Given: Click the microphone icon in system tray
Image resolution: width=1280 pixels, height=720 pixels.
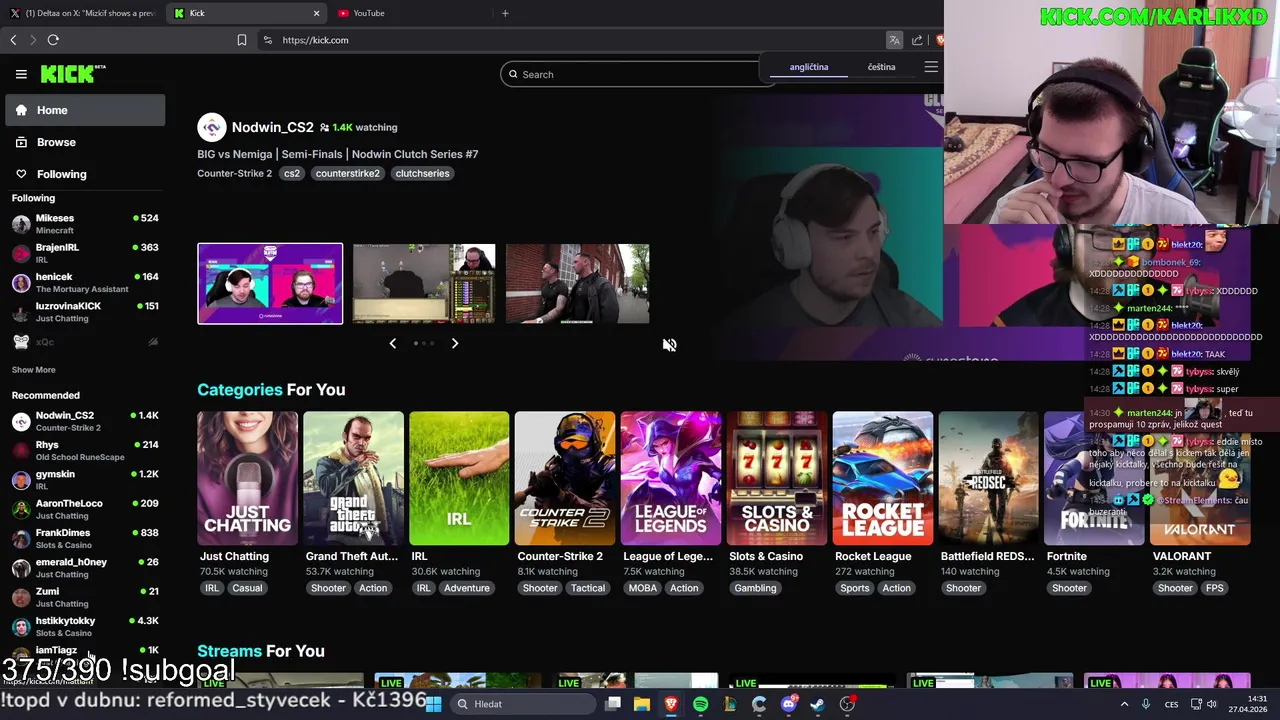Looking at the screenshot, I should (1146, 704).
